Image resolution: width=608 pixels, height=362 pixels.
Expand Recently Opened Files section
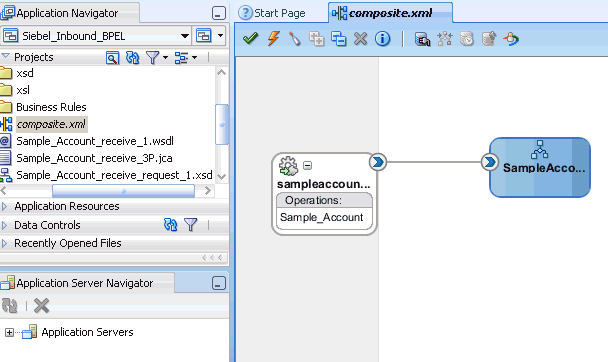(4, 243)
